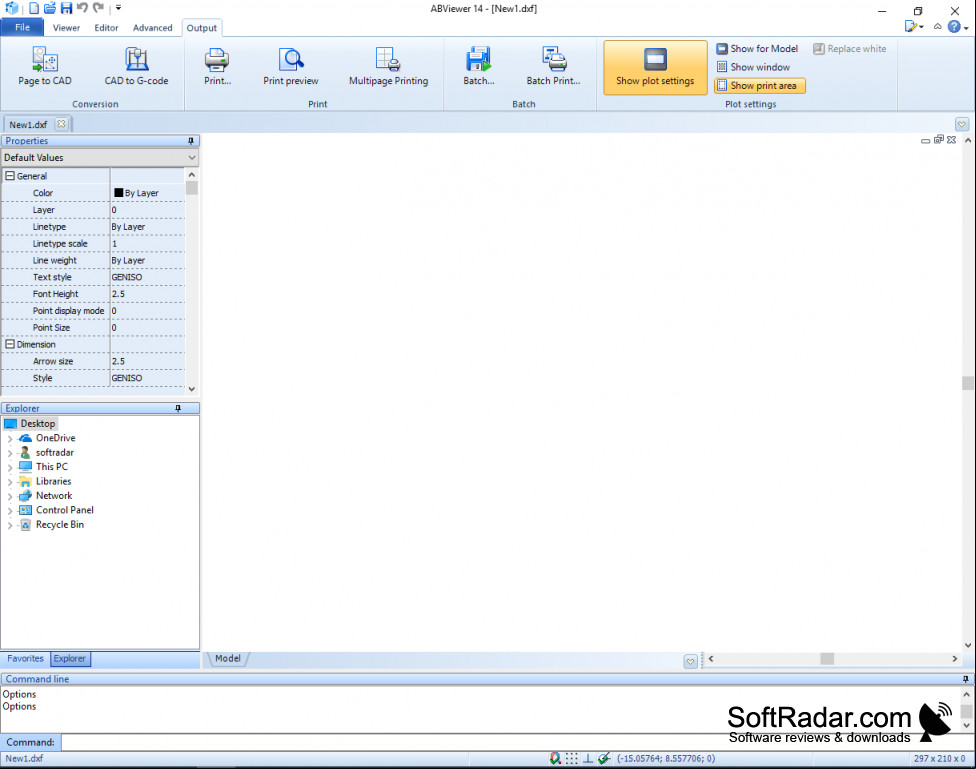
Task: Collapse the Dimension properties group
Action: pyautogui.click(x=10, y=344)
